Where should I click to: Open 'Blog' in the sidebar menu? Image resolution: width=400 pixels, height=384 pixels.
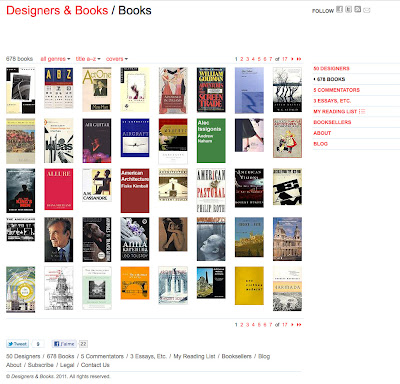(x=320, y=144)
